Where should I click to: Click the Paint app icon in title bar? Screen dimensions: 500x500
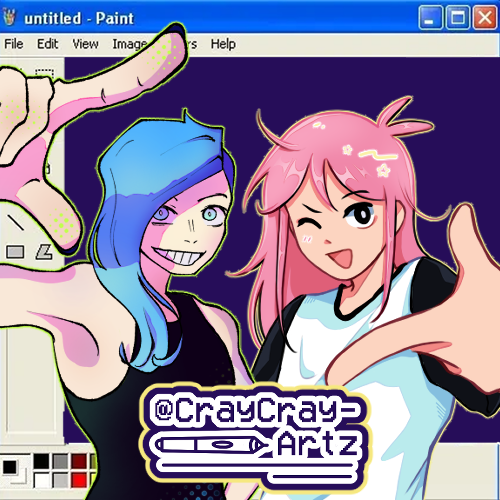(x=9, y=17)
